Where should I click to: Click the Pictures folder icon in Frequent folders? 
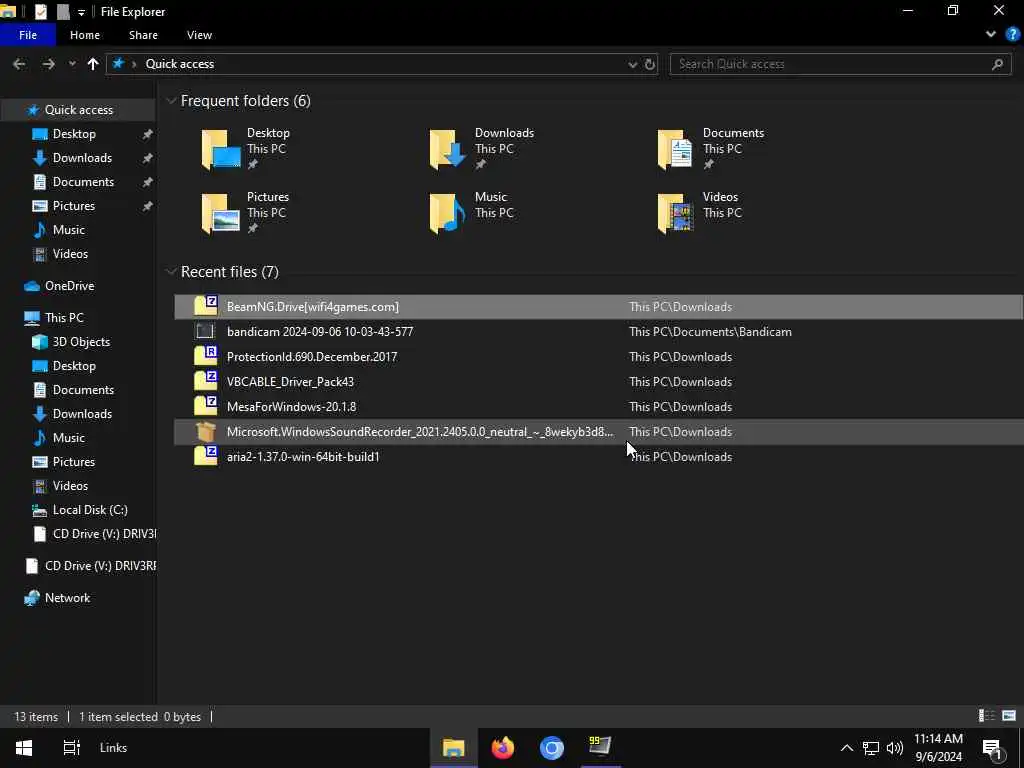point(221,214)
